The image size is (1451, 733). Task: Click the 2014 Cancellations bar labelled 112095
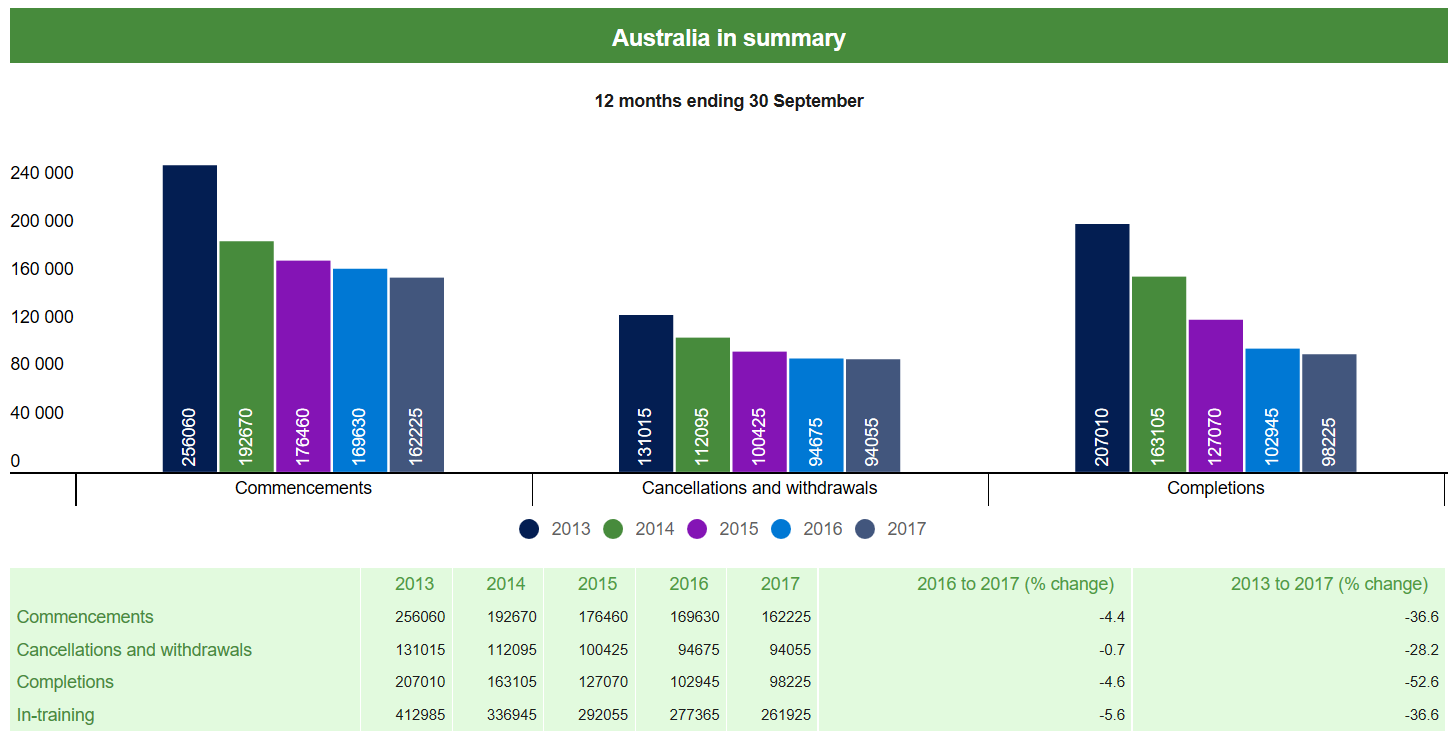tap(703, 405)
